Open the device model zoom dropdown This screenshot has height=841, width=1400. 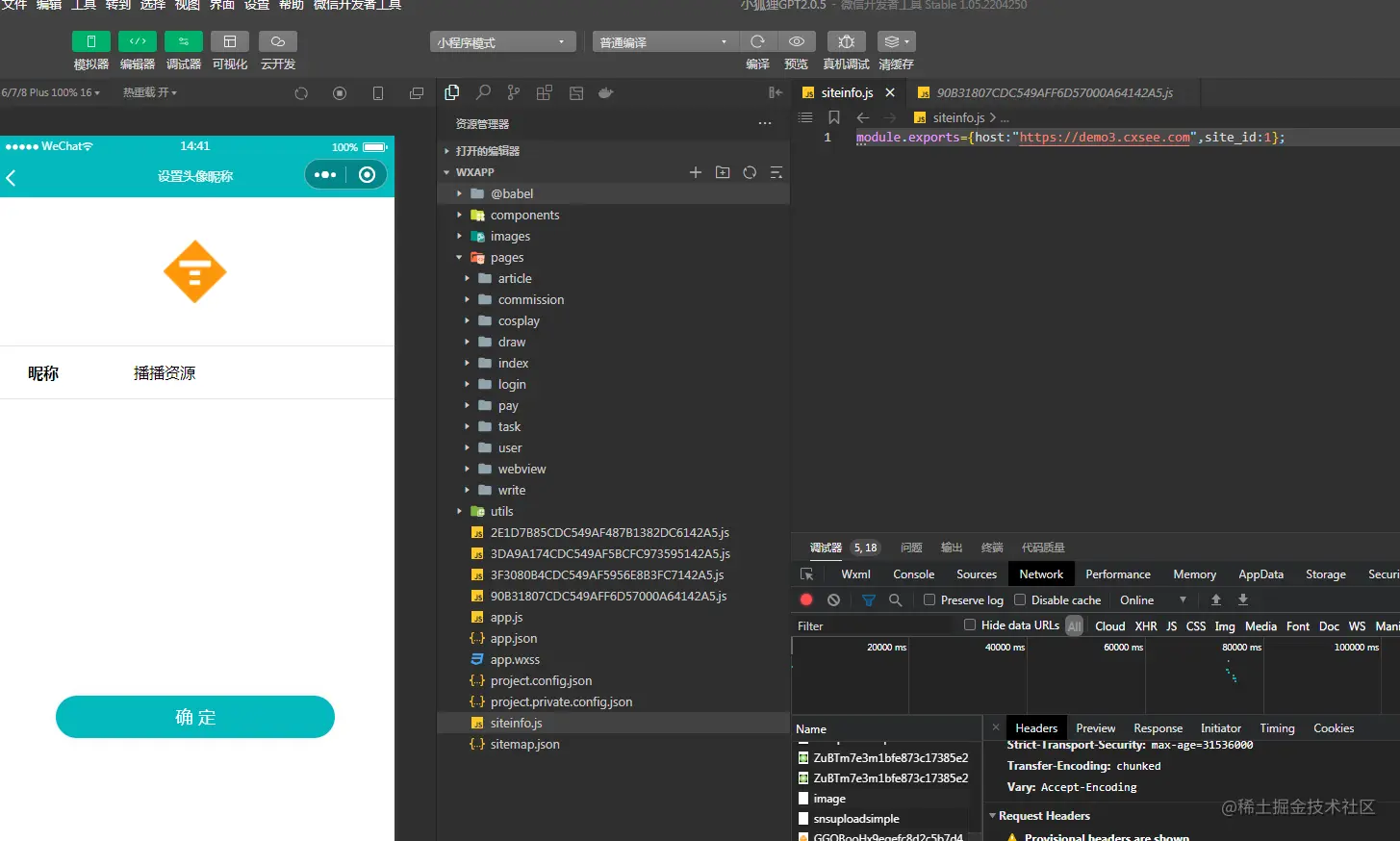50,92
